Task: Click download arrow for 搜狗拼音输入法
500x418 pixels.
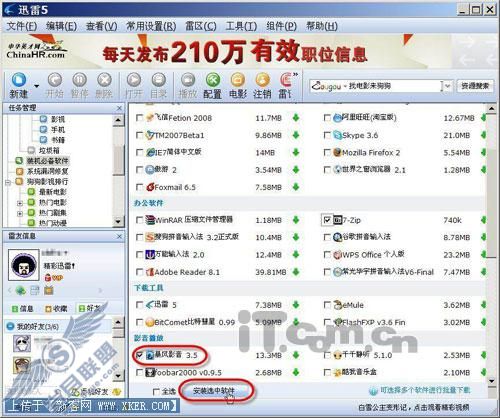Action: 296,237
